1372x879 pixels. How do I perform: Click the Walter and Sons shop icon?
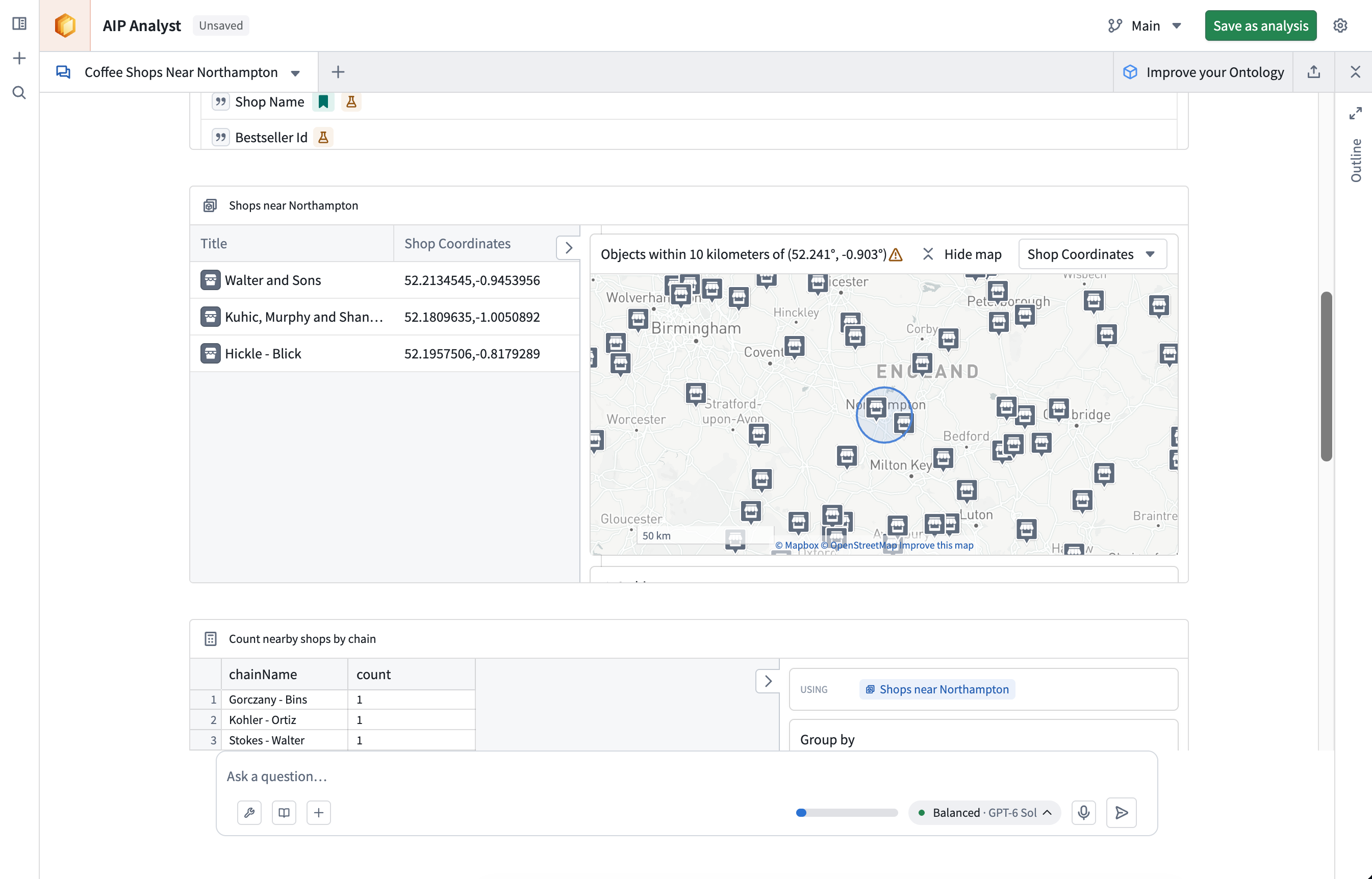point(210,280)
